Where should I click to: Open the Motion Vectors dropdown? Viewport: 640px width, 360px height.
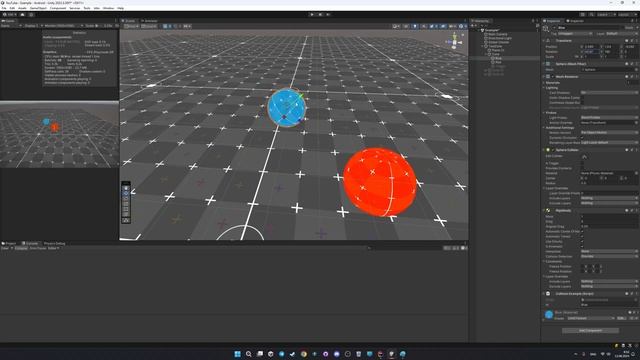point(609,133)
